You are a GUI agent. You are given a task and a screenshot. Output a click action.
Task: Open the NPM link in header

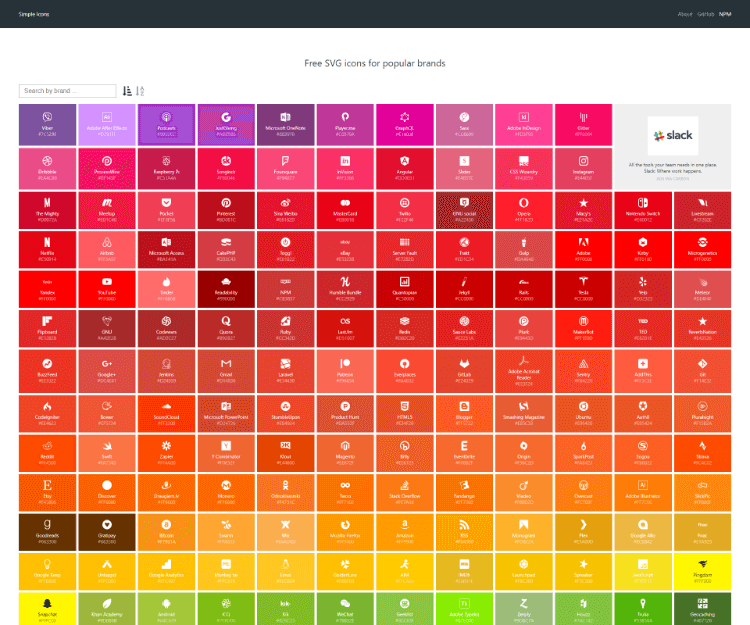click(x=725, y=14)
